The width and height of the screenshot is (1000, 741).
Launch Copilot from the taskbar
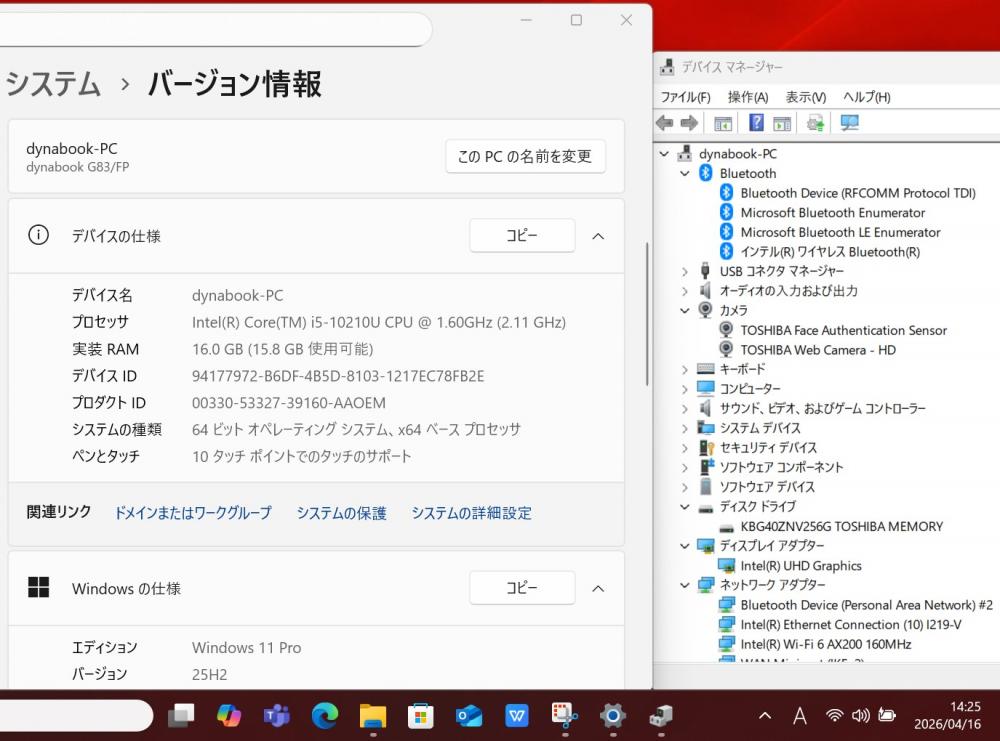(x=229, y=715)
